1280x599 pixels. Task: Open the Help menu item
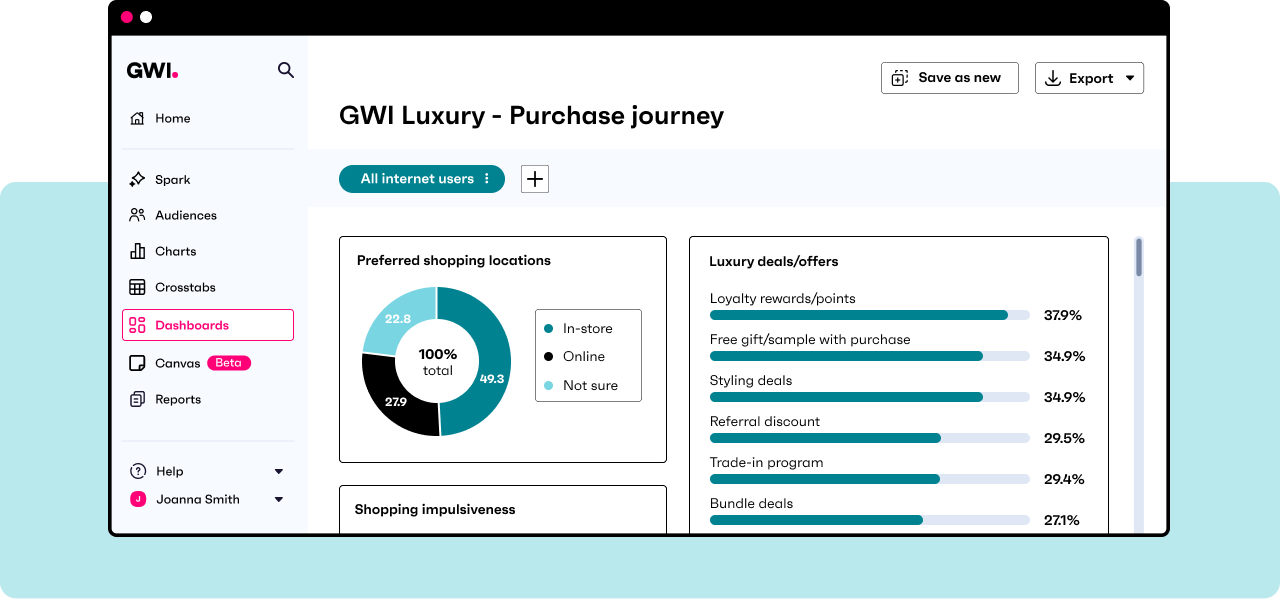(170, 471)
